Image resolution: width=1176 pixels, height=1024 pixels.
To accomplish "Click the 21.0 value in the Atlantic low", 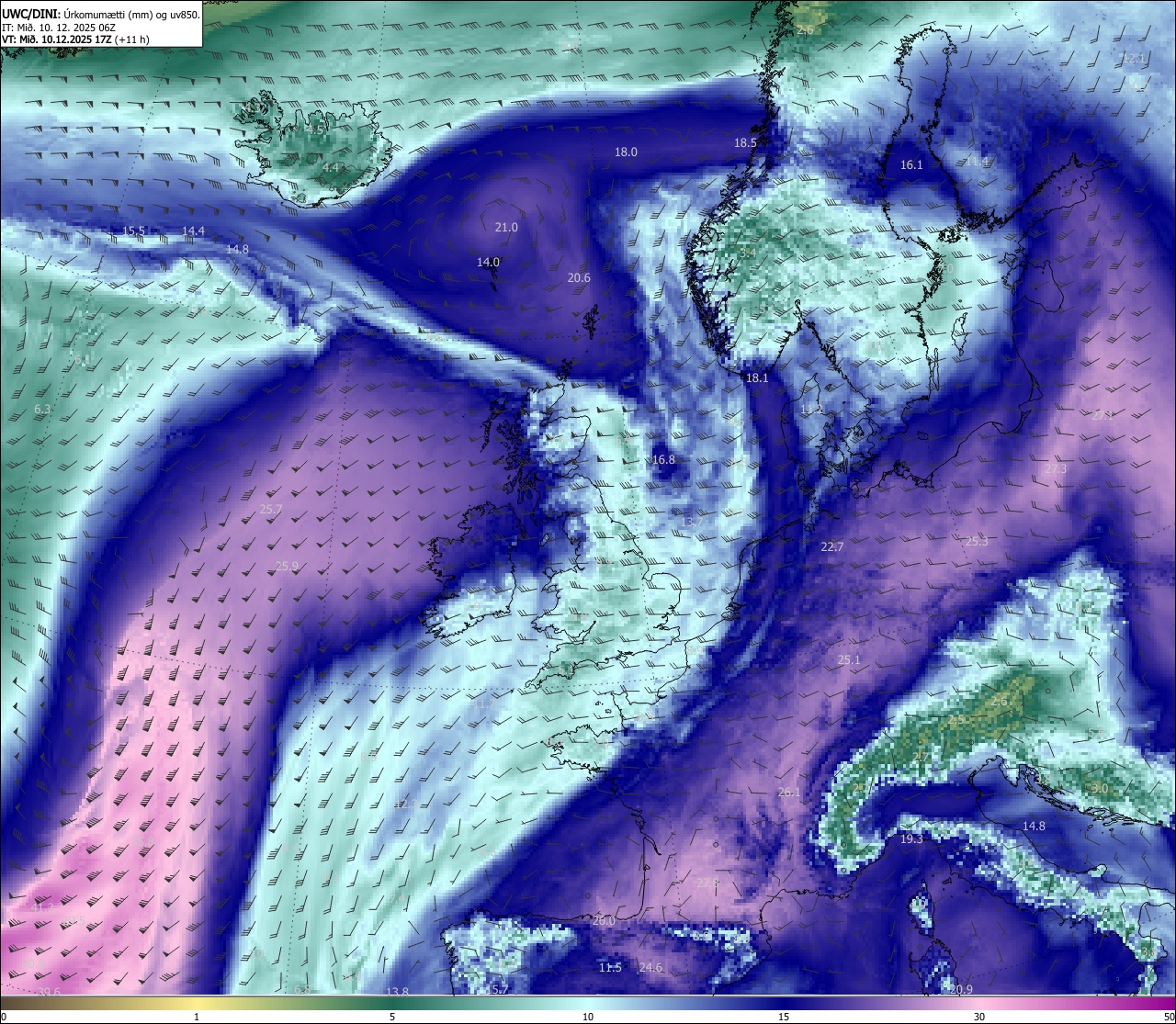I will click(506, 227).
